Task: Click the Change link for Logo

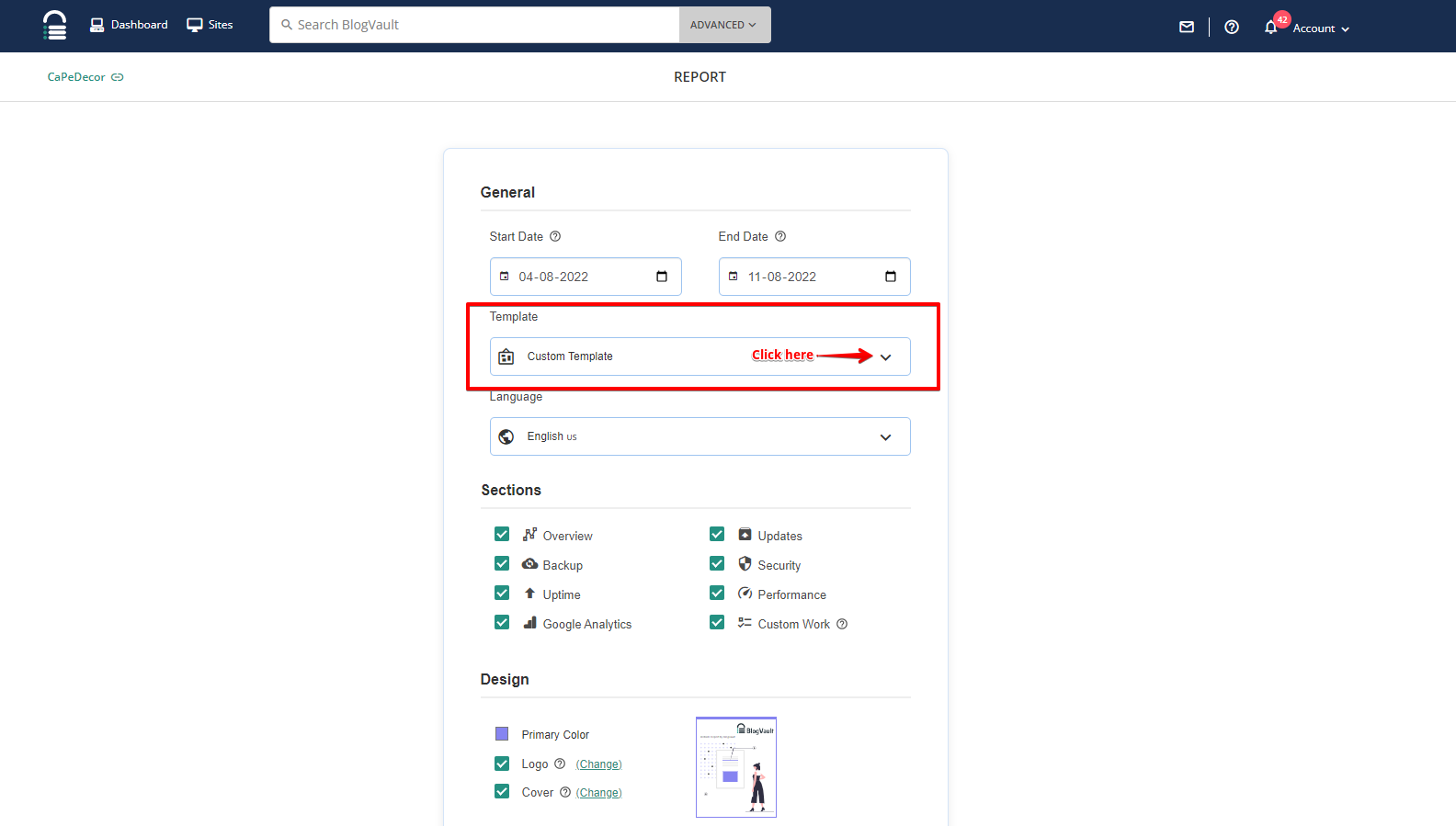Action: coord(599,764)
